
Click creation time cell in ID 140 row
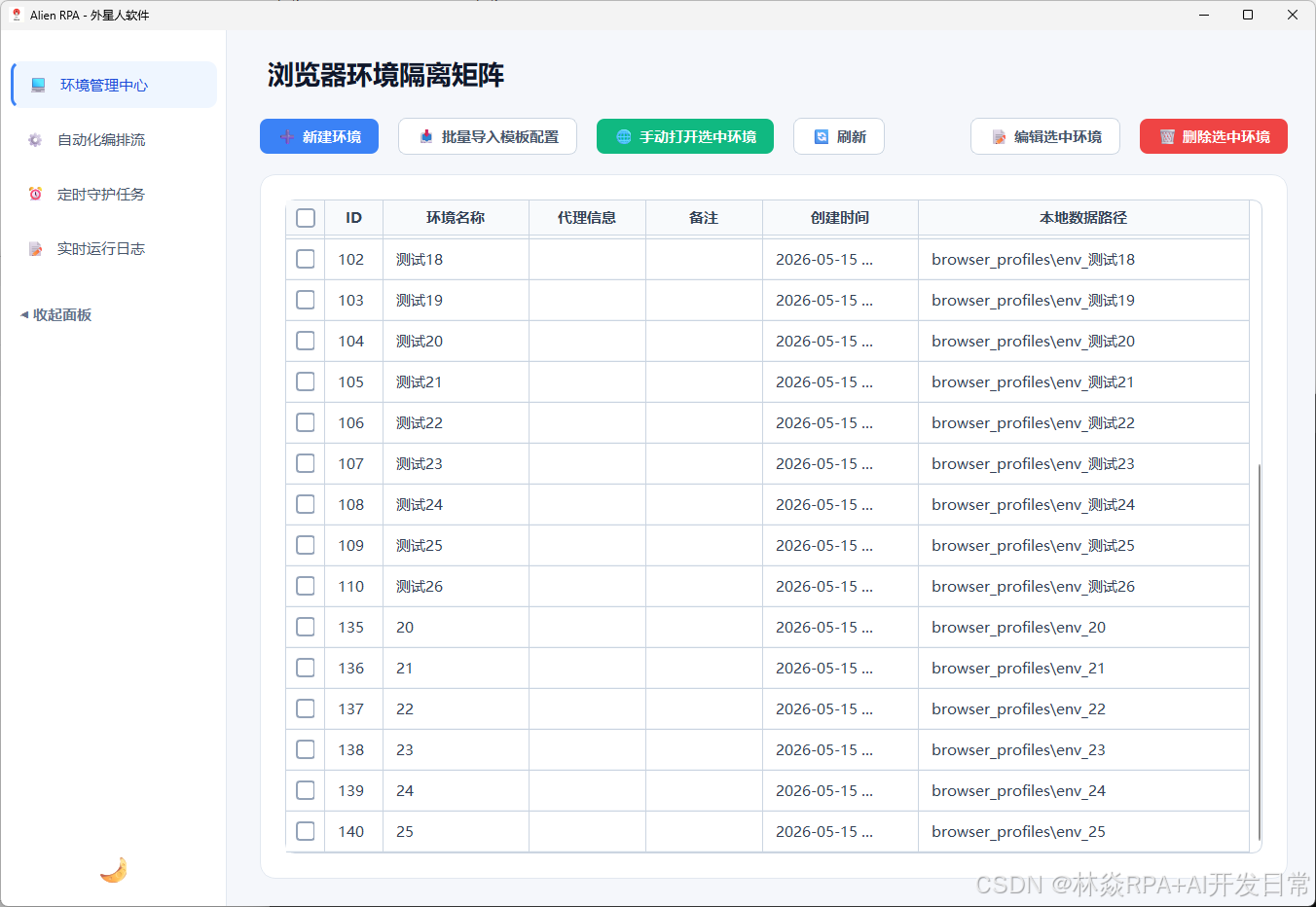pyautogui.click(x=840, y=832)
